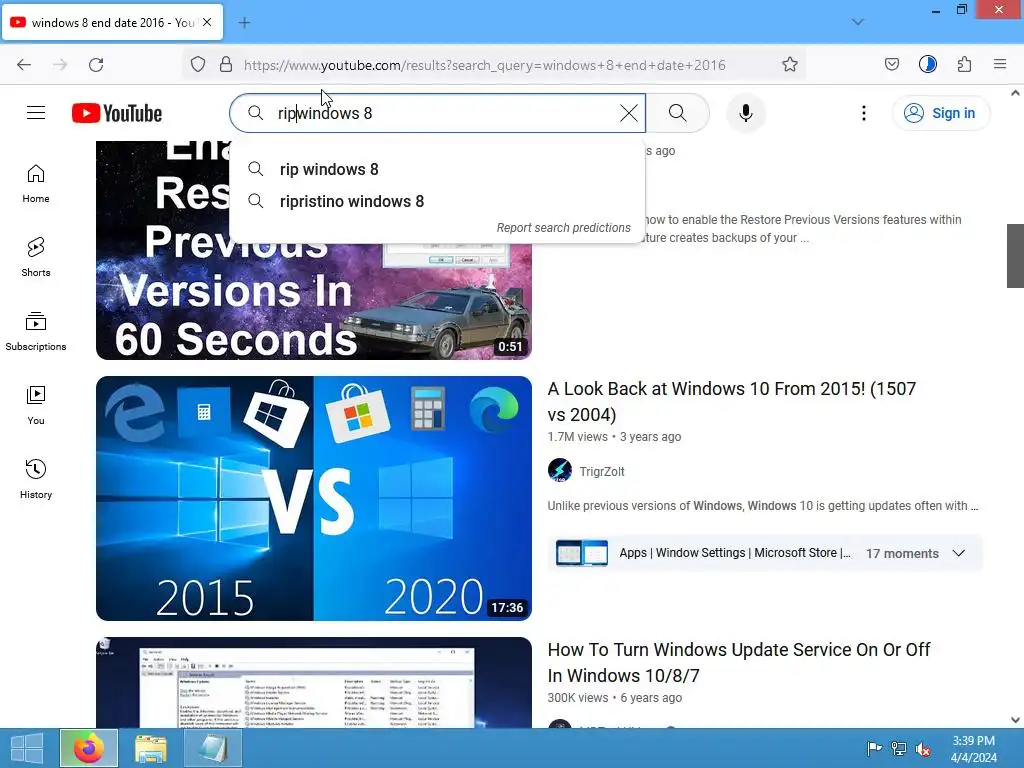Open the YouTube guide hamburger menu
Viewport: 1024px width, 768px height.
click(x=36, y=113)
